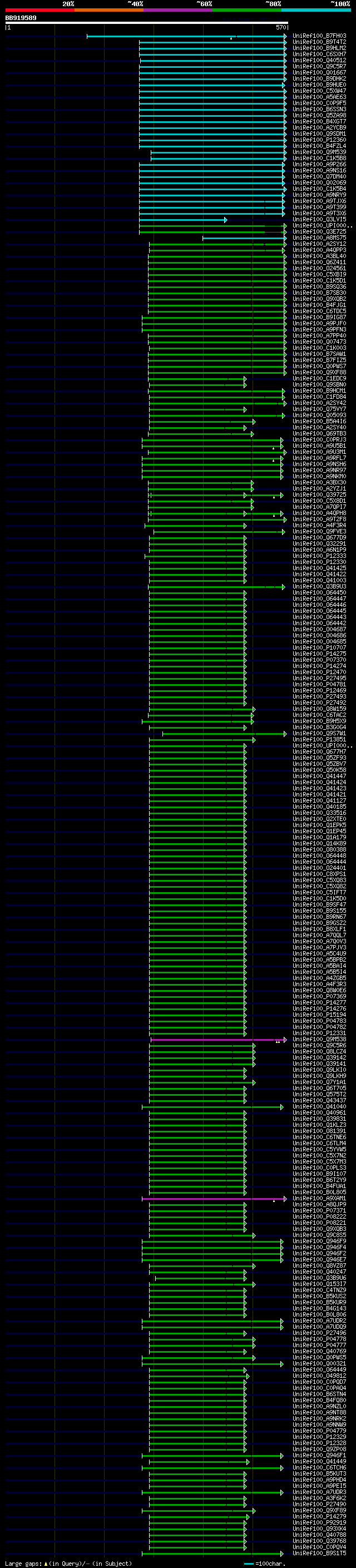The image size is (356, 1568).
Task: Select the UniRef100_Q39142 label
Action: coord(319,1058)
